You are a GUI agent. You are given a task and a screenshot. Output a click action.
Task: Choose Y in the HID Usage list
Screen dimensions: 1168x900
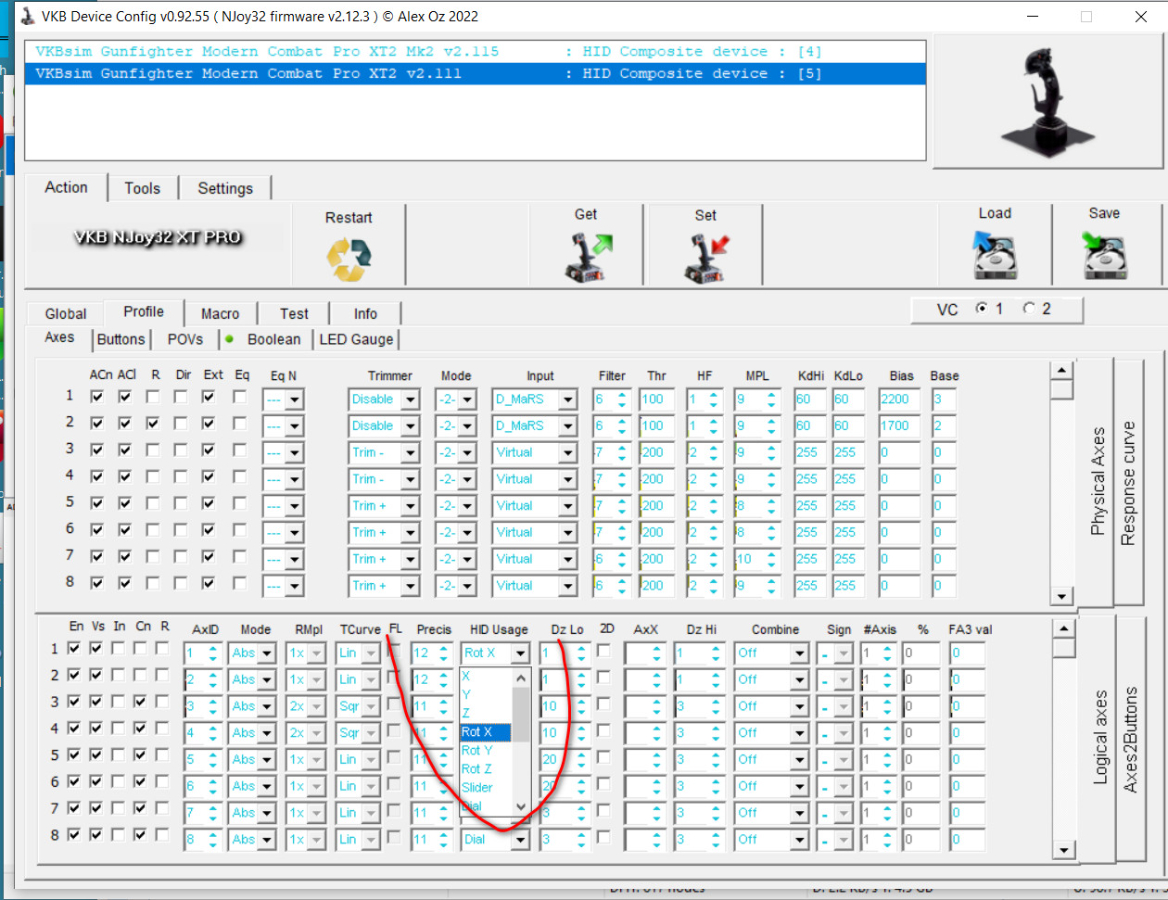485,694
